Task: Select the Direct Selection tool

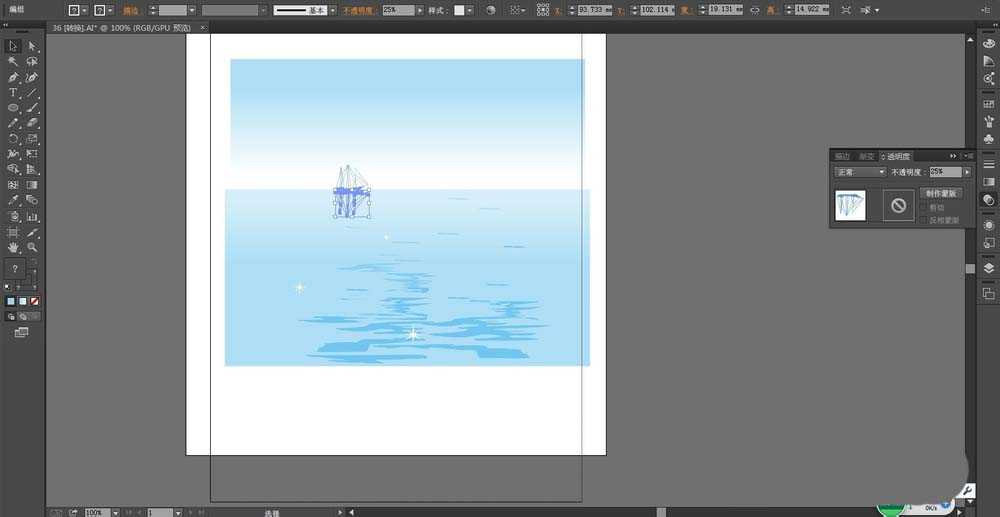Action: pos(32,46)
